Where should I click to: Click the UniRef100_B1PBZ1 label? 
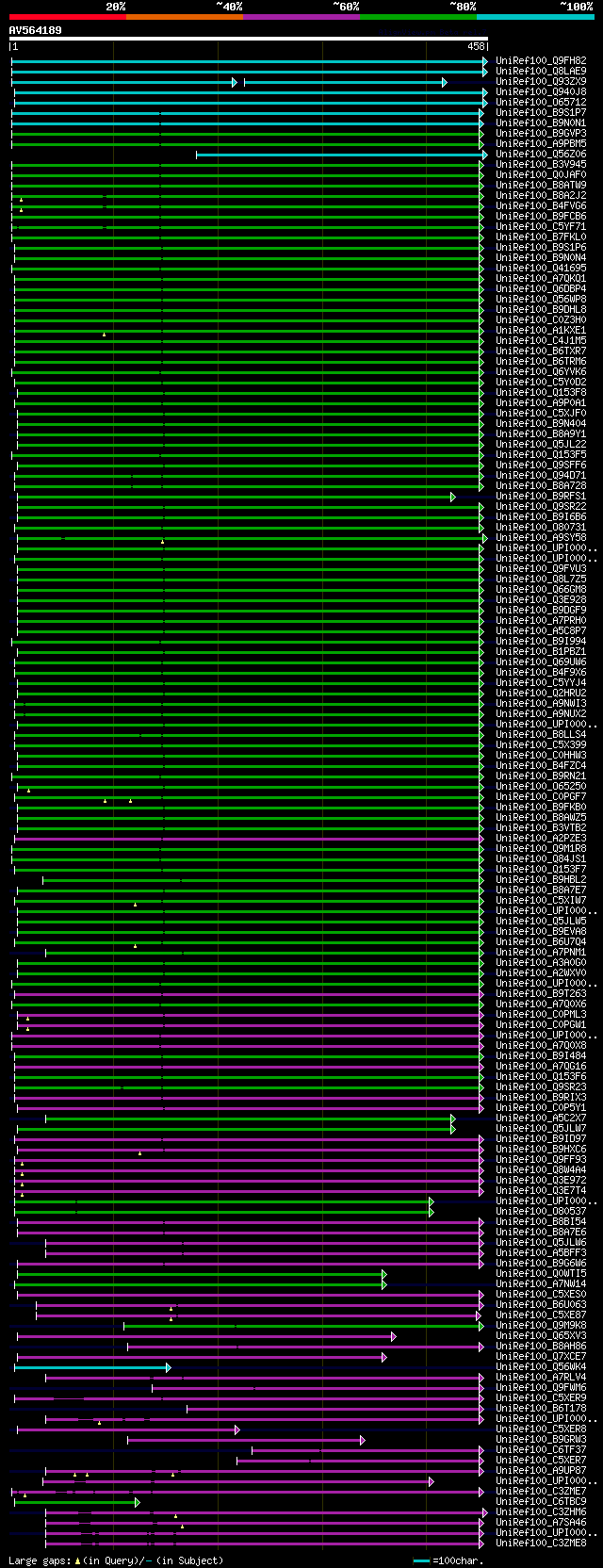point(541,652)
